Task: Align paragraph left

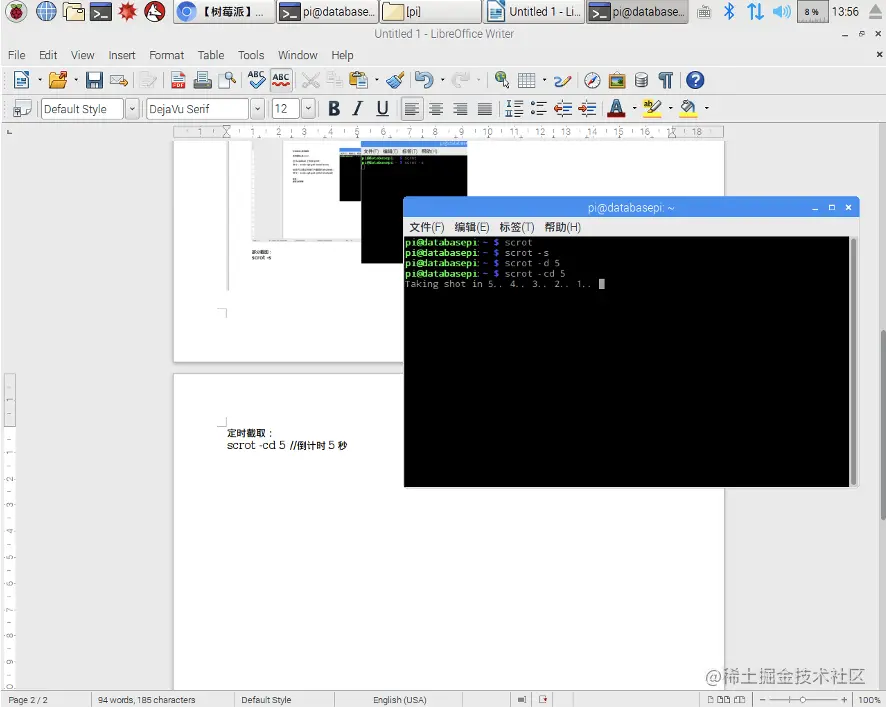Action: [x=411, y=109]
